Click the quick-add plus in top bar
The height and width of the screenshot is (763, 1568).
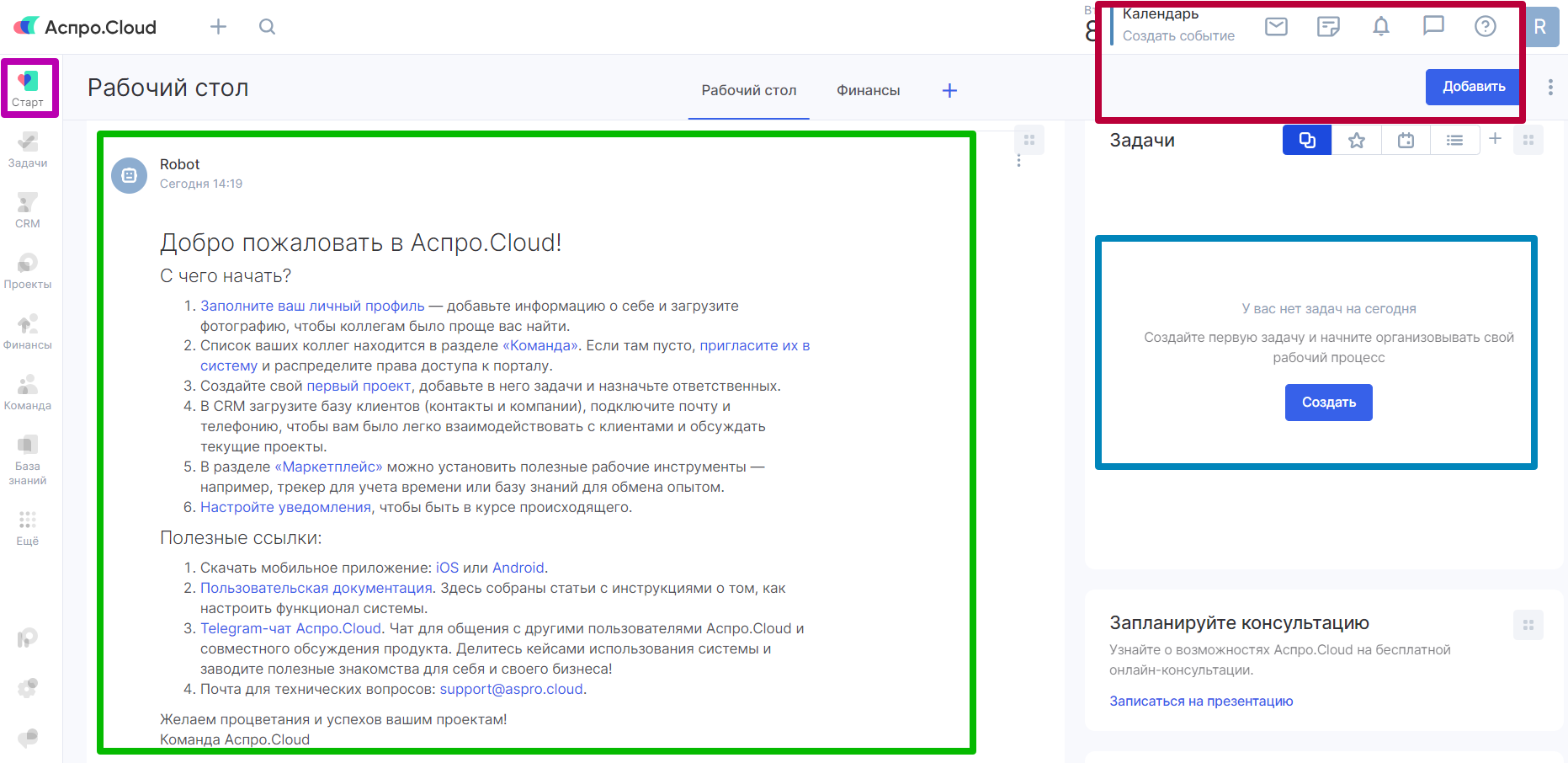pyautogui.click(x=219, y=27)
